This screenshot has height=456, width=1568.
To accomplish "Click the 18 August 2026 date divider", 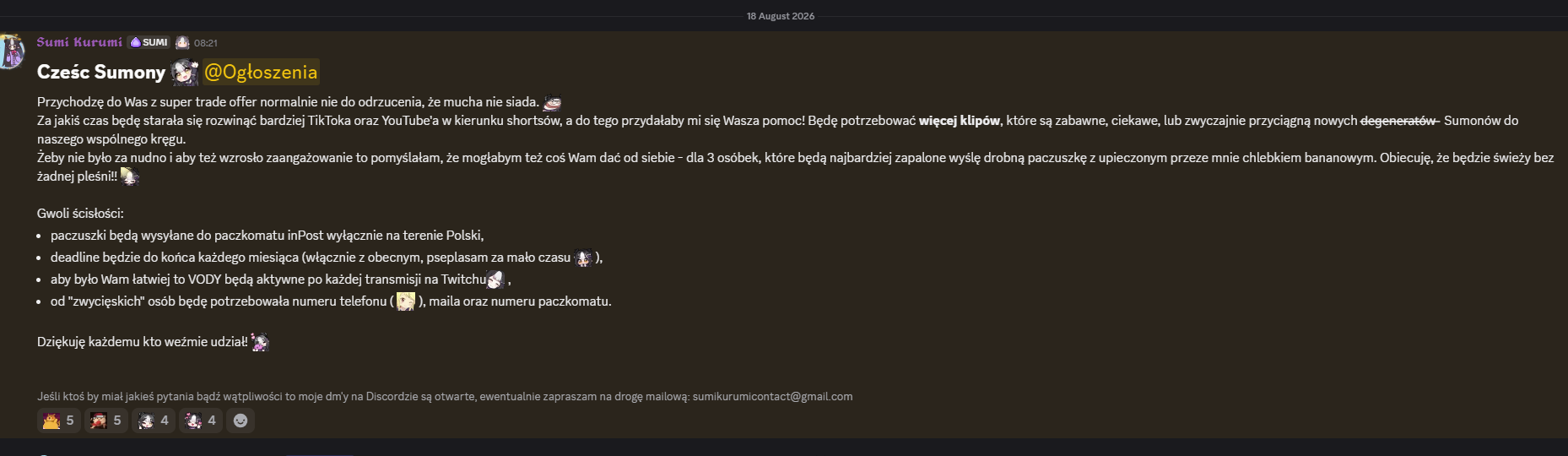I will pyautogui.click(x=781, y=16).
